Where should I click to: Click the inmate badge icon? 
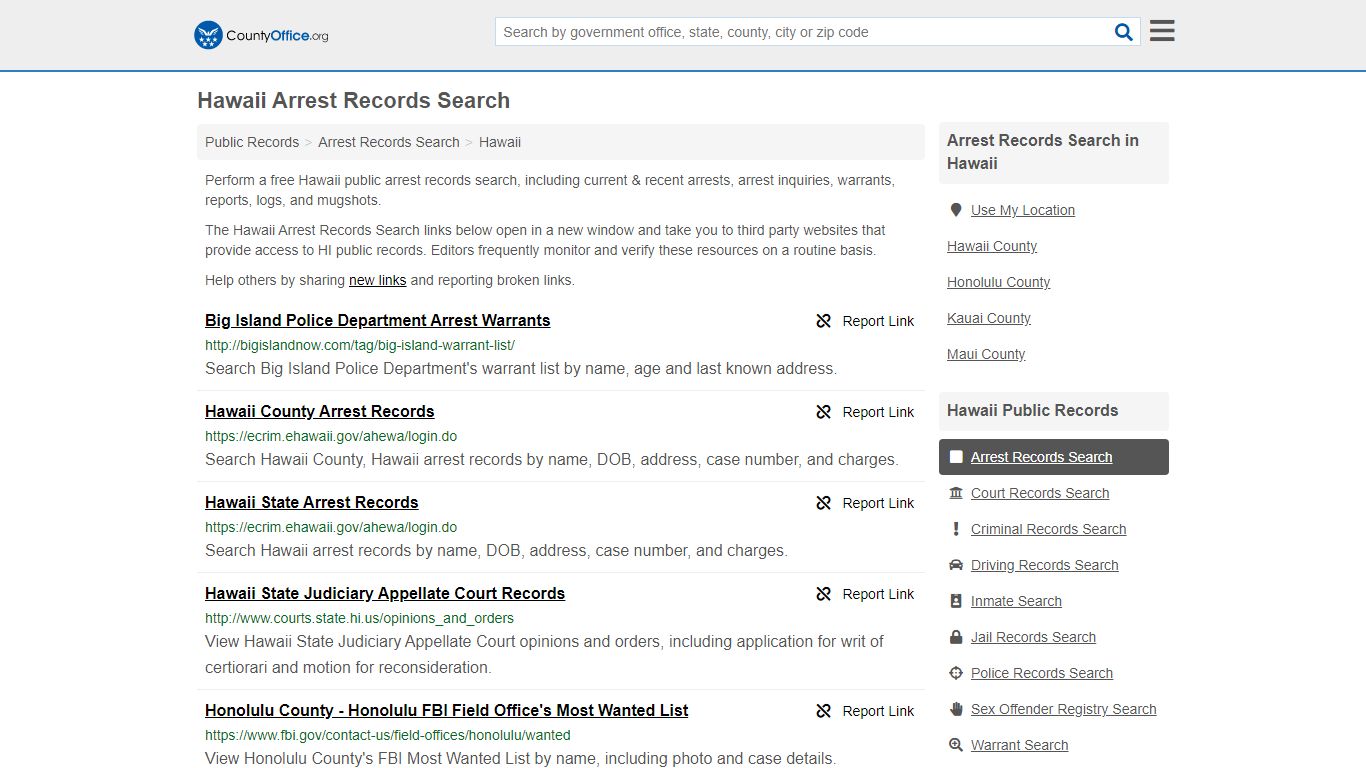click(x=956, y=601)
